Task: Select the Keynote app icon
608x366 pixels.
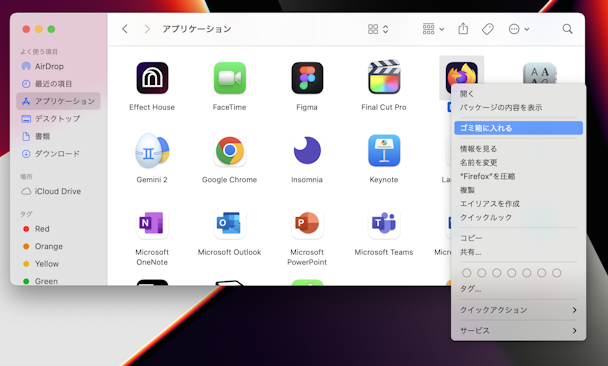Action: pyautogui.click(x=384, y=150)
